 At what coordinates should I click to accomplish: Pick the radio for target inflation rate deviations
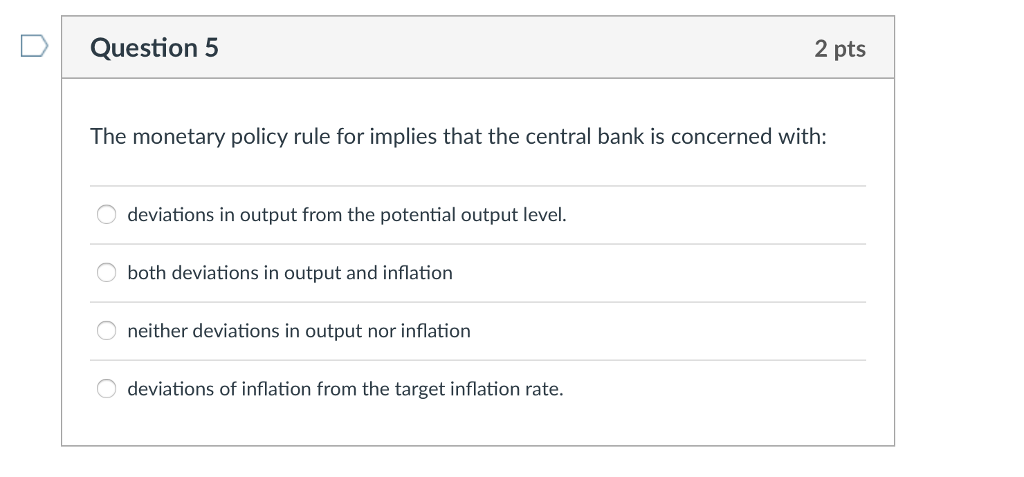click(x=106, y=389)
